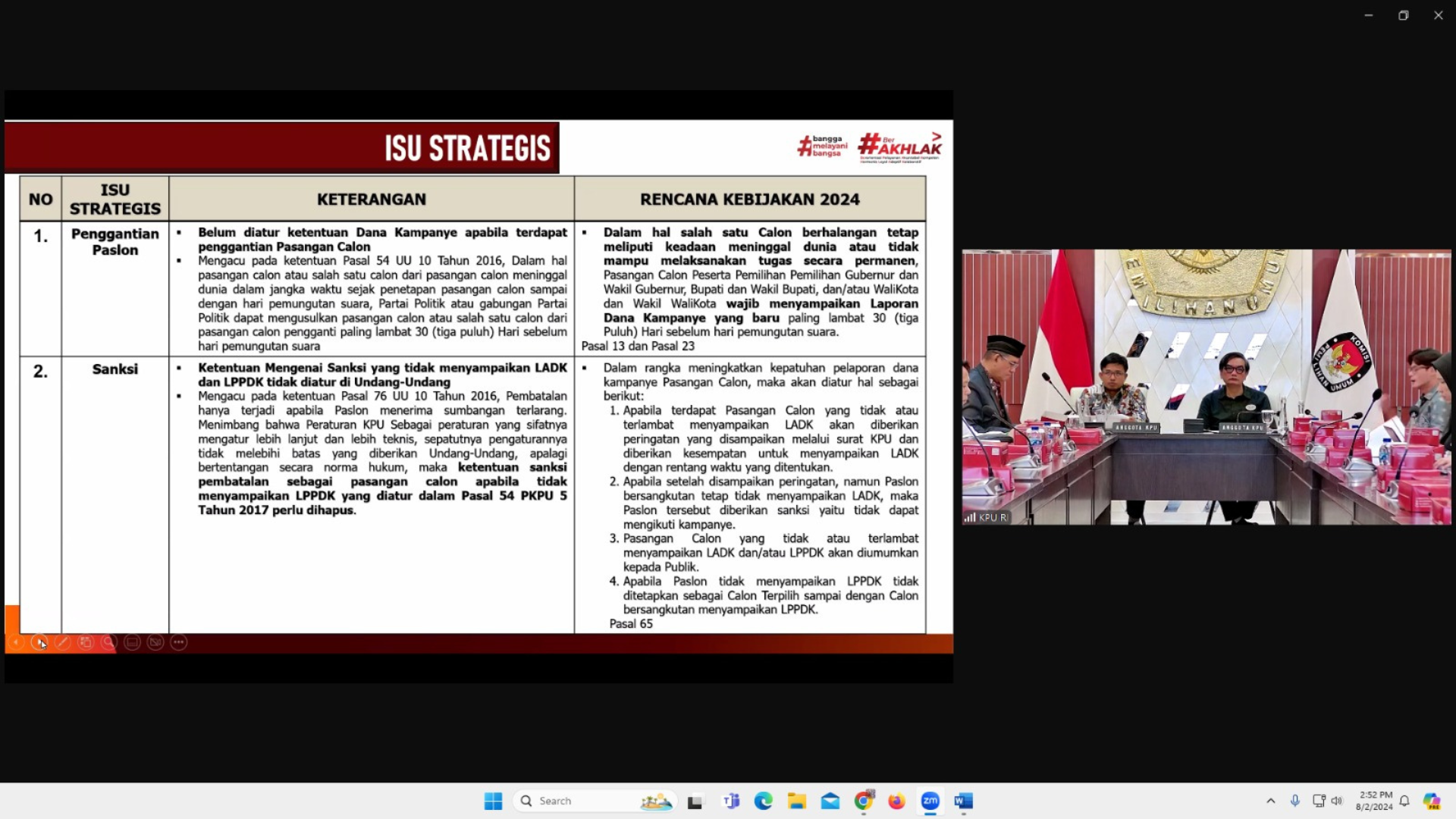Switch to Zoom app on taskbar
Image resolution: width=1456 pixels, height=819 pixels.
[930, 801]
